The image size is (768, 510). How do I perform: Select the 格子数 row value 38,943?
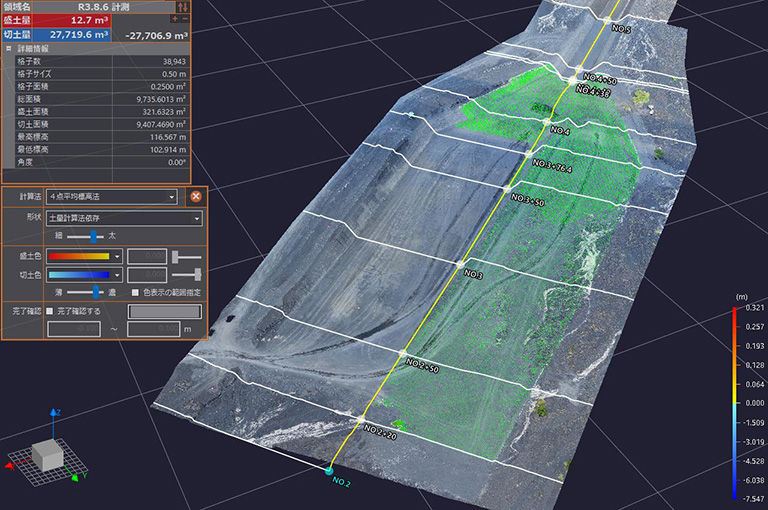(174, 61)
